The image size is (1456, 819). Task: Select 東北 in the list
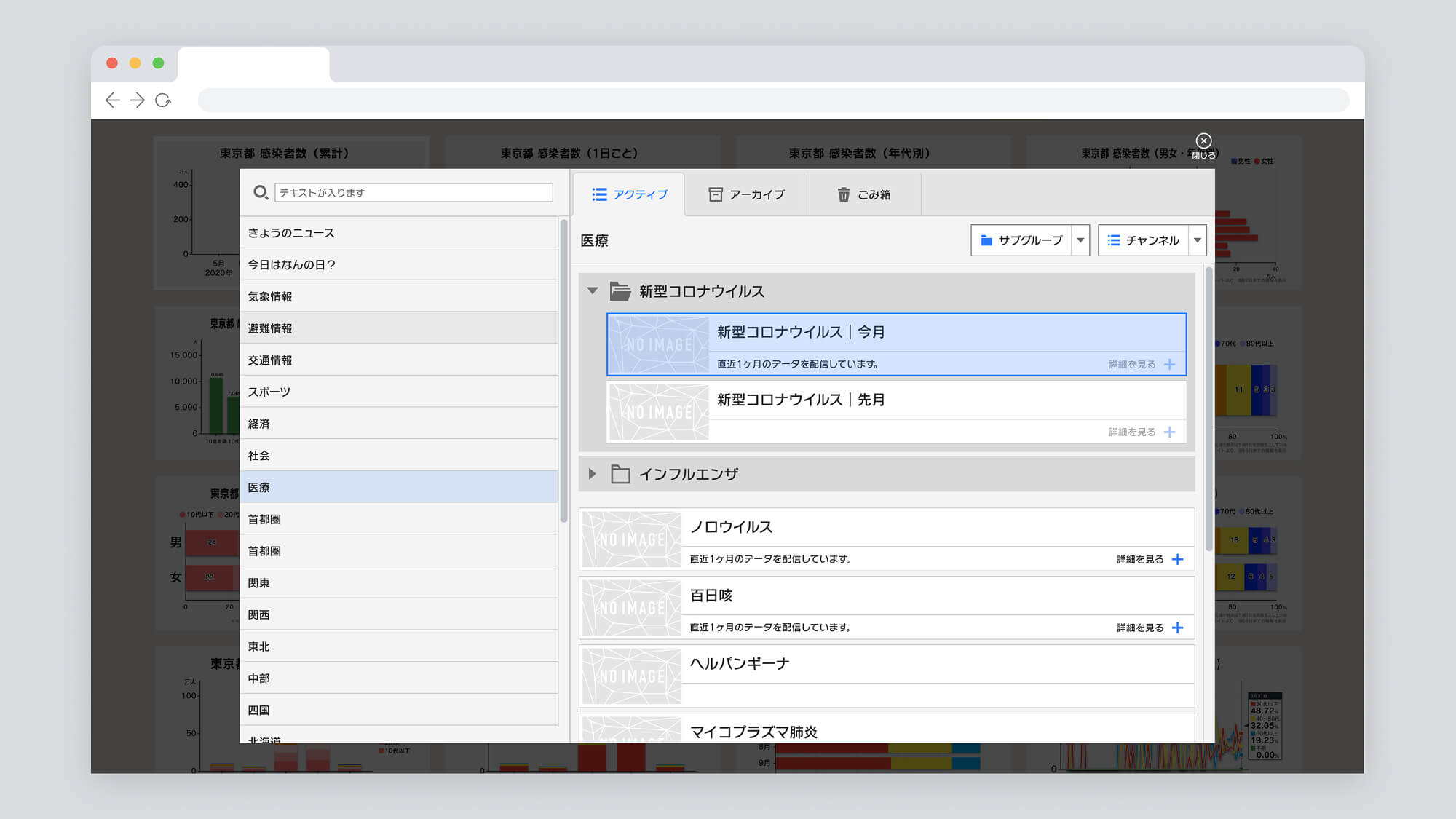point(399,646)
